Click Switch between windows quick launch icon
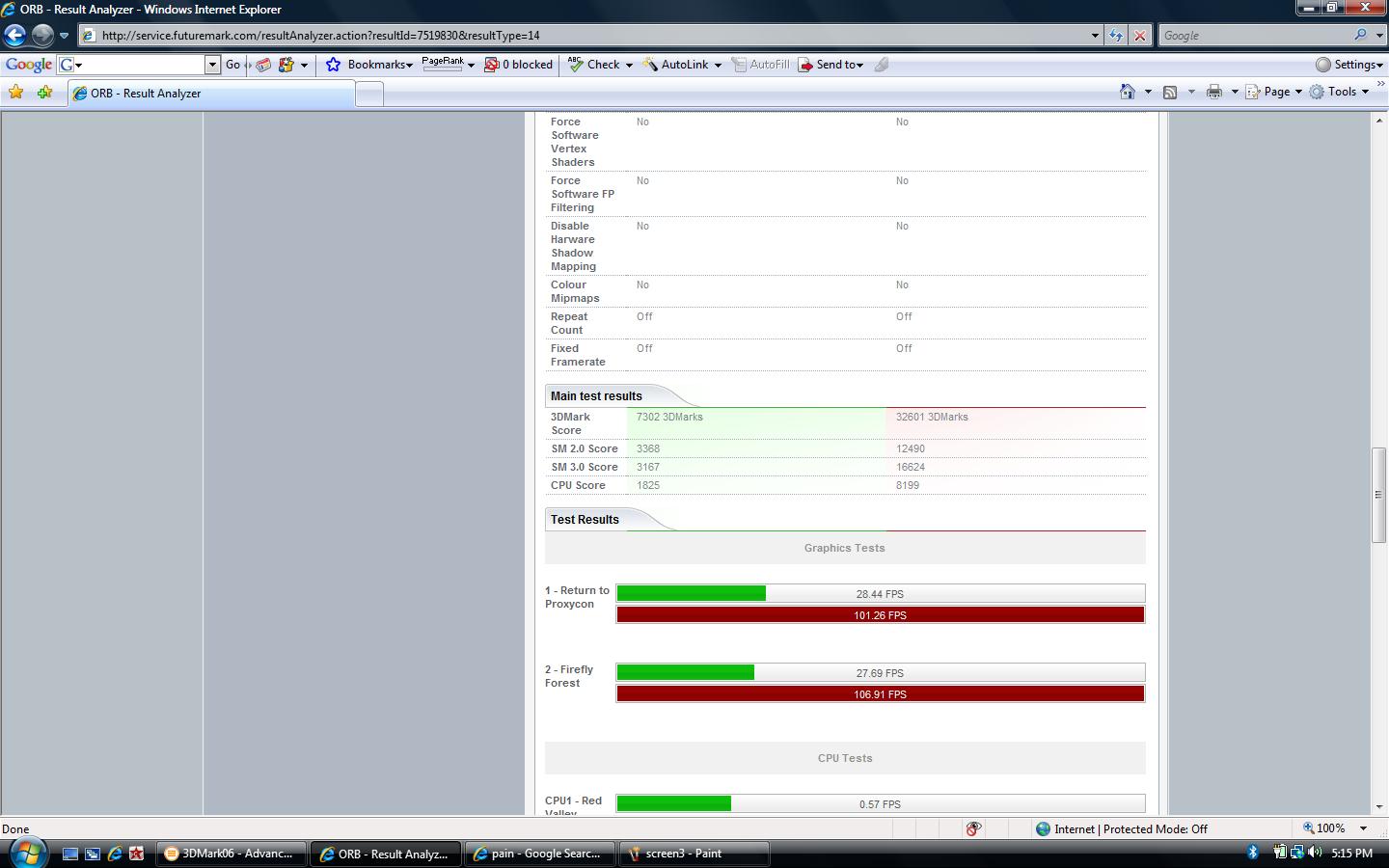This screenshot has width=1389, height=868. click(x=93, y=854)
